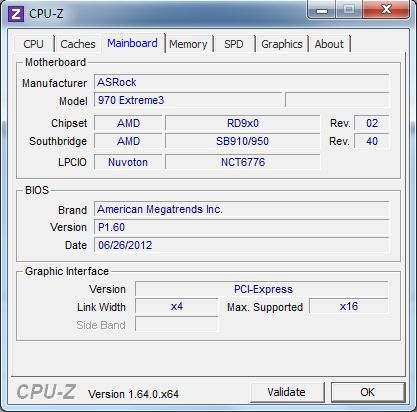The image size is (417, 412).
Task: Go to the About tab
Action: [329, 44]
